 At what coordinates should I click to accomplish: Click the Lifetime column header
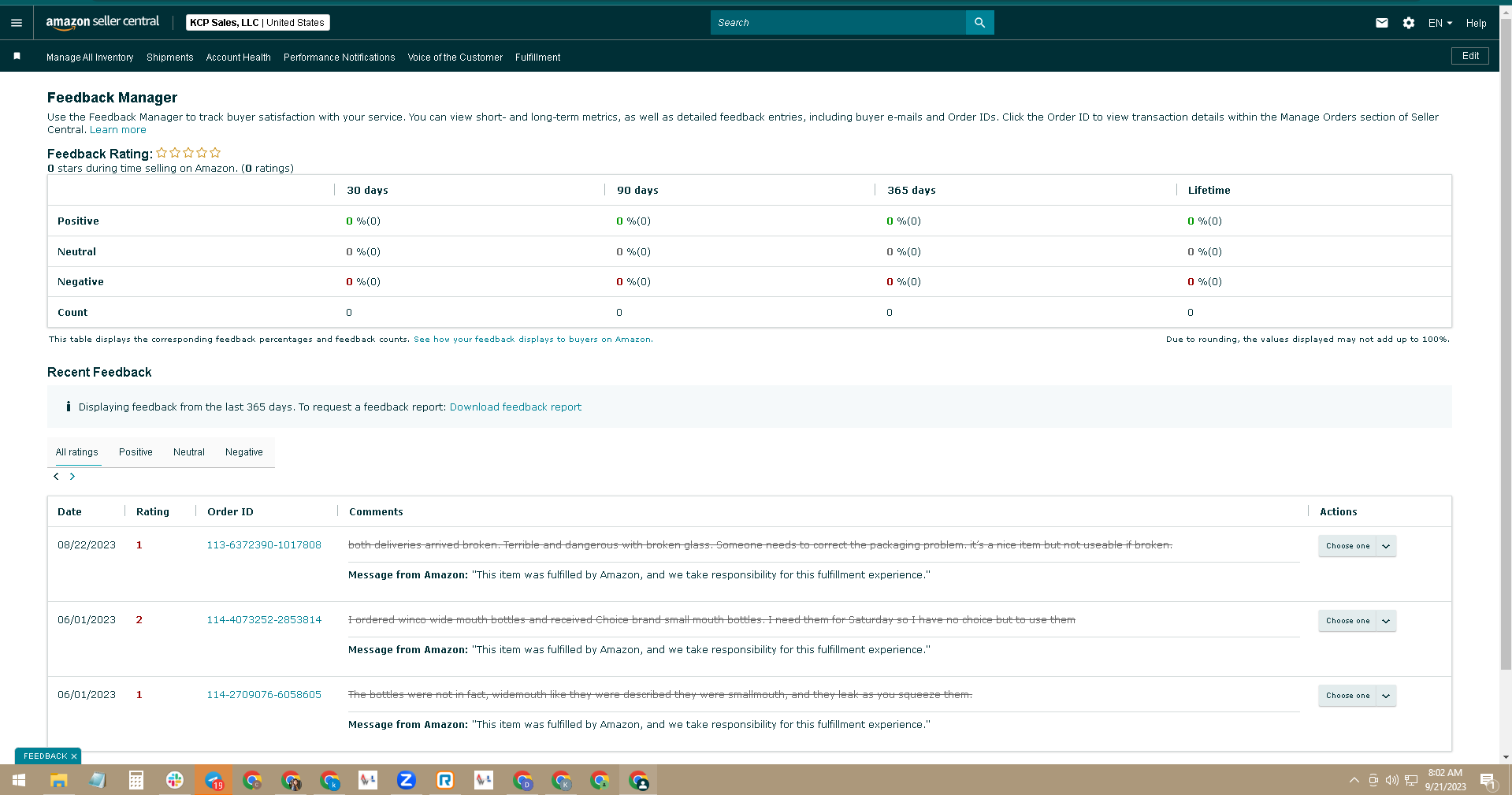[x=1209, y=191]
